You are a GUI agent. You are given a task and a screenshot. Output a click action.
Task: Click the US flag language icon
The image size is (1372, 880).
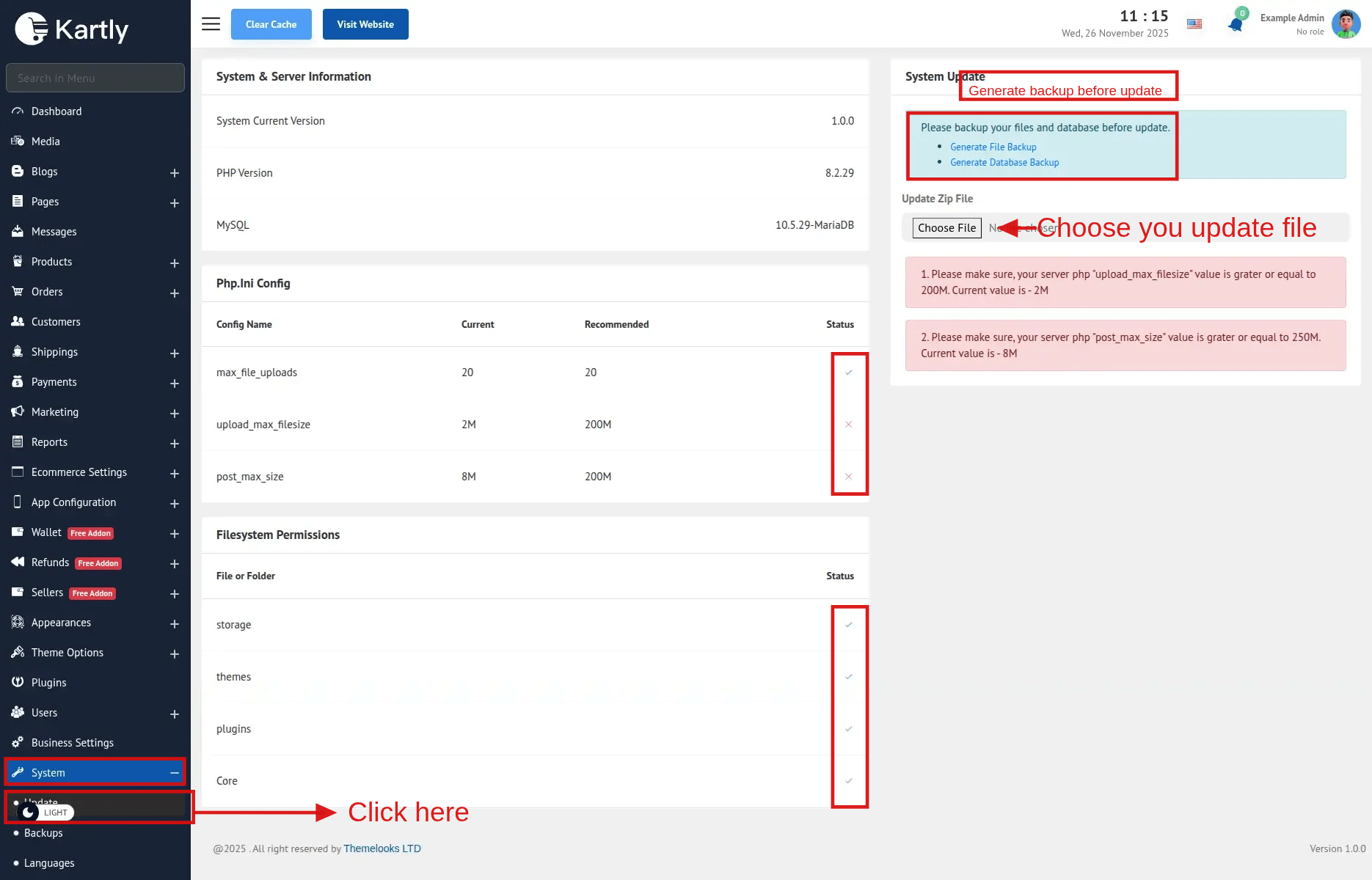tap(1194, 24)
